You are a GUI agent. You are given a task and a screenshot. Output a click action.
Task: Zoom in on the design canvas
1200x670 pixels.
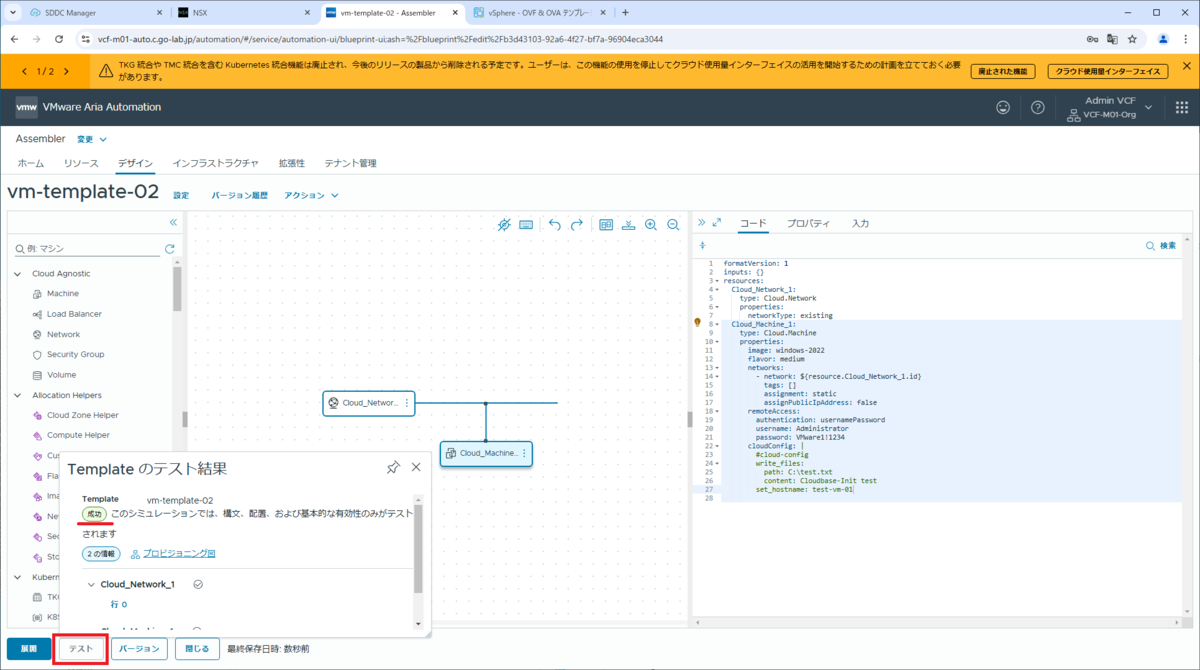[651, 225]
